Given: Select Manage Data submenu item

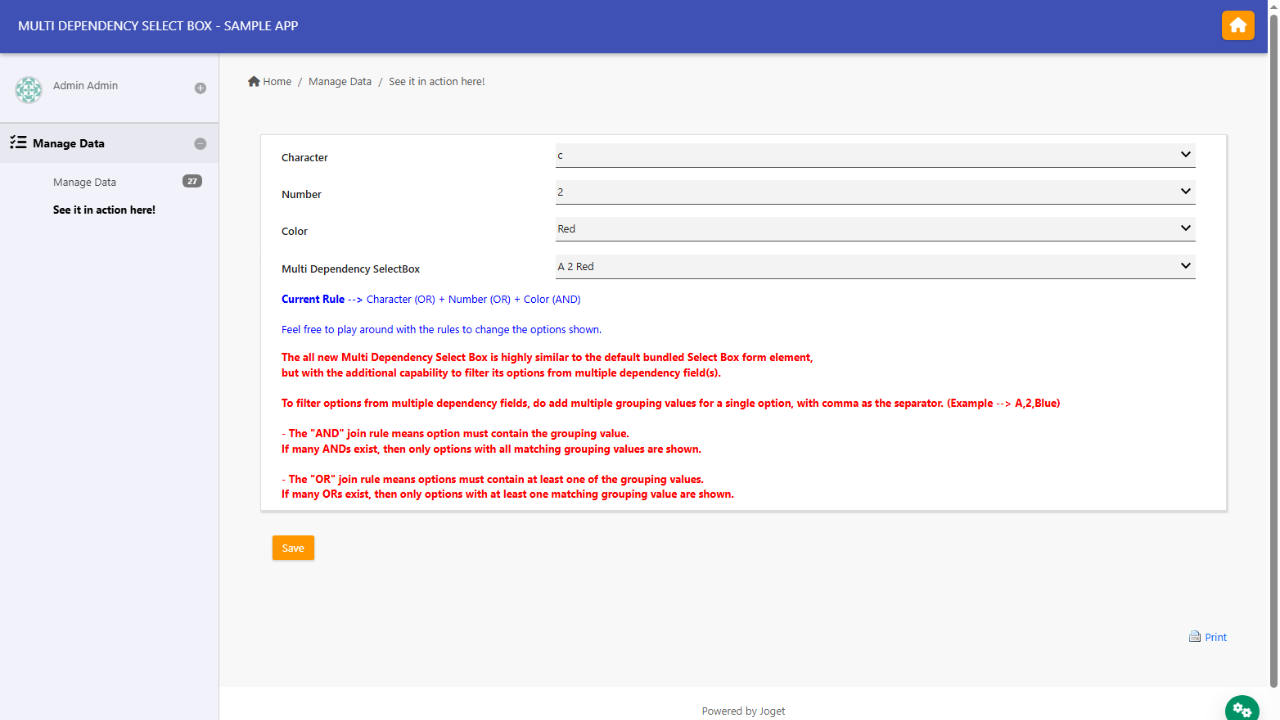Looking at the screenshot, I should [85, 182].
